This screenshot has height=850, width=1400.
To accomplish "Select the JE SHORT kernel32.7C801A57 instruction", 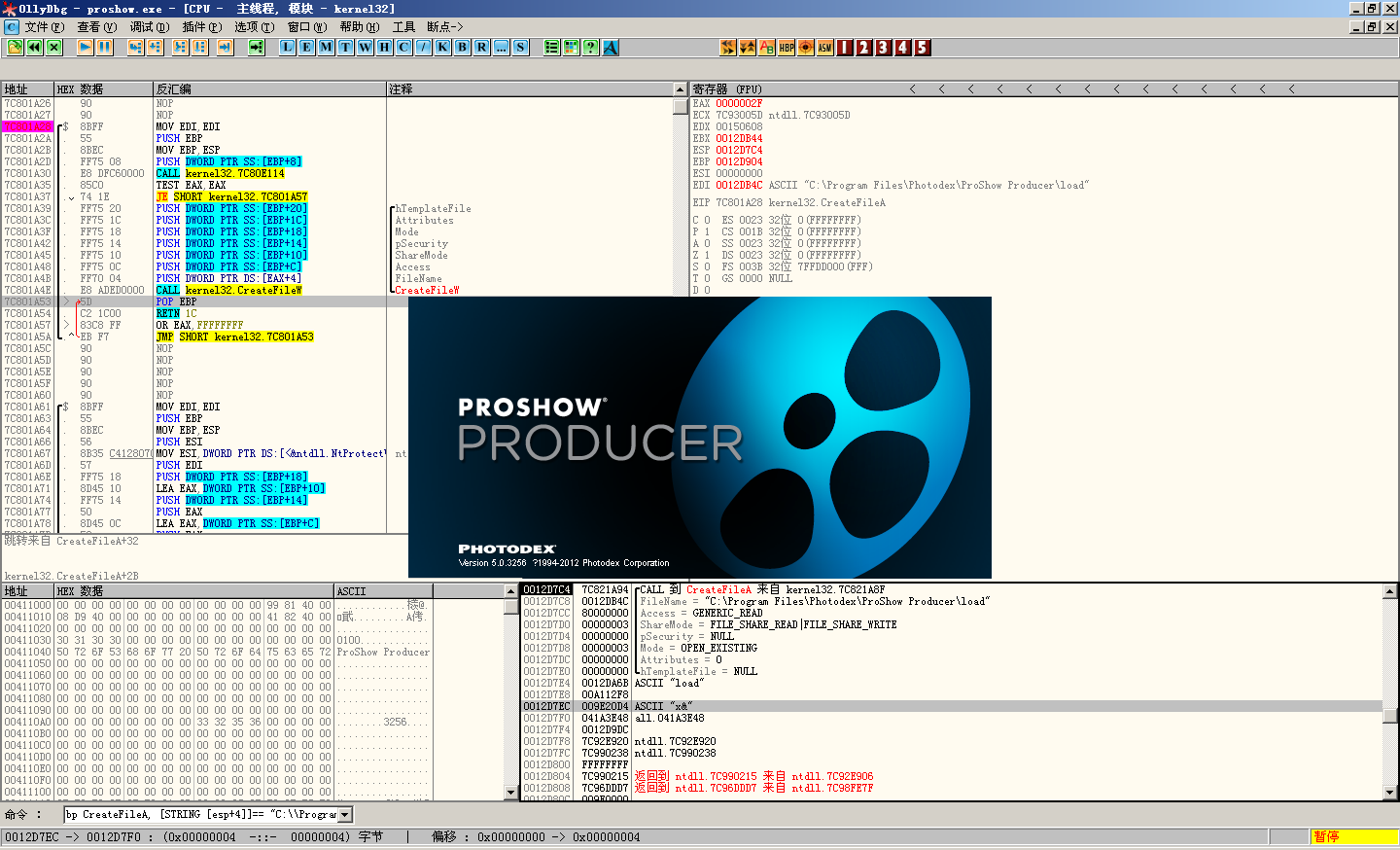I will click(x=231, y=196).
